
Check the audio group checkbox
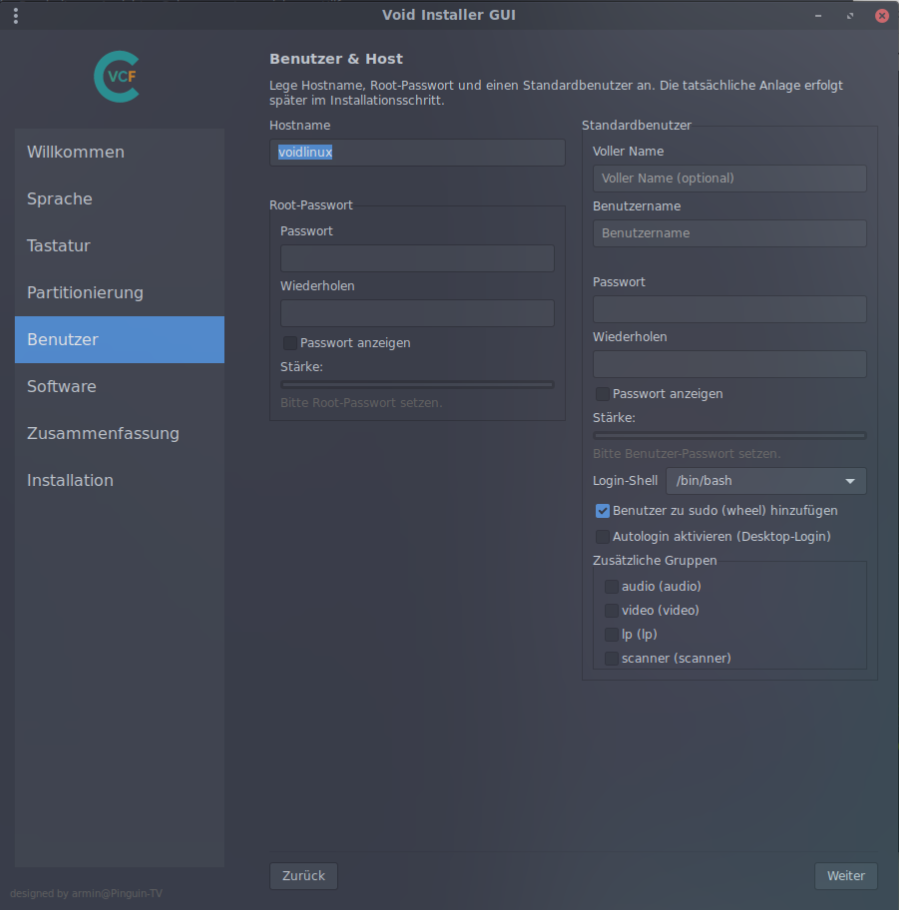612,587
